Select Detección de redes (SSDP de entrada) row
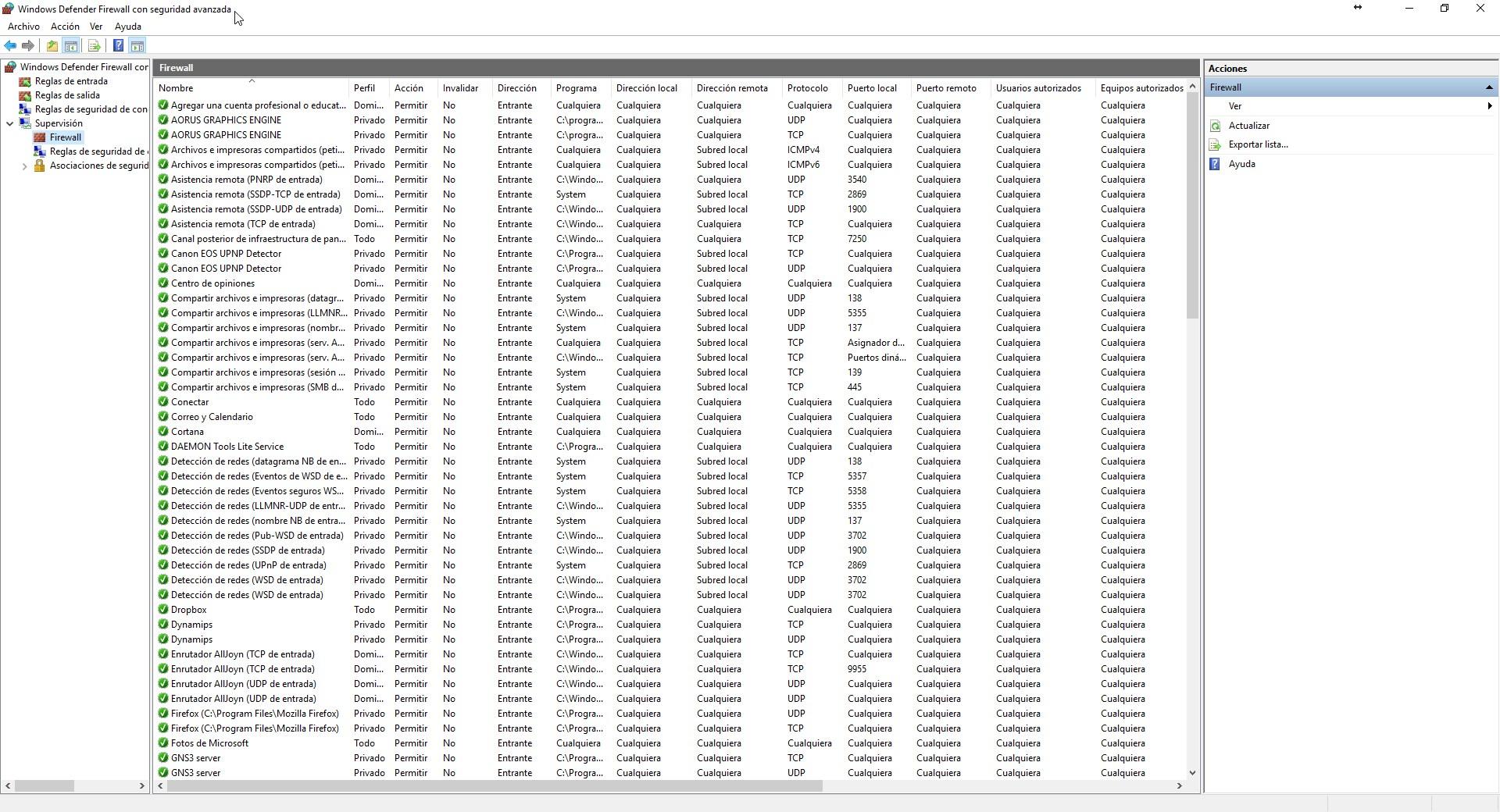Image resolution: width=1500 pixels, height=812 pixels. [x=670, y=550]
